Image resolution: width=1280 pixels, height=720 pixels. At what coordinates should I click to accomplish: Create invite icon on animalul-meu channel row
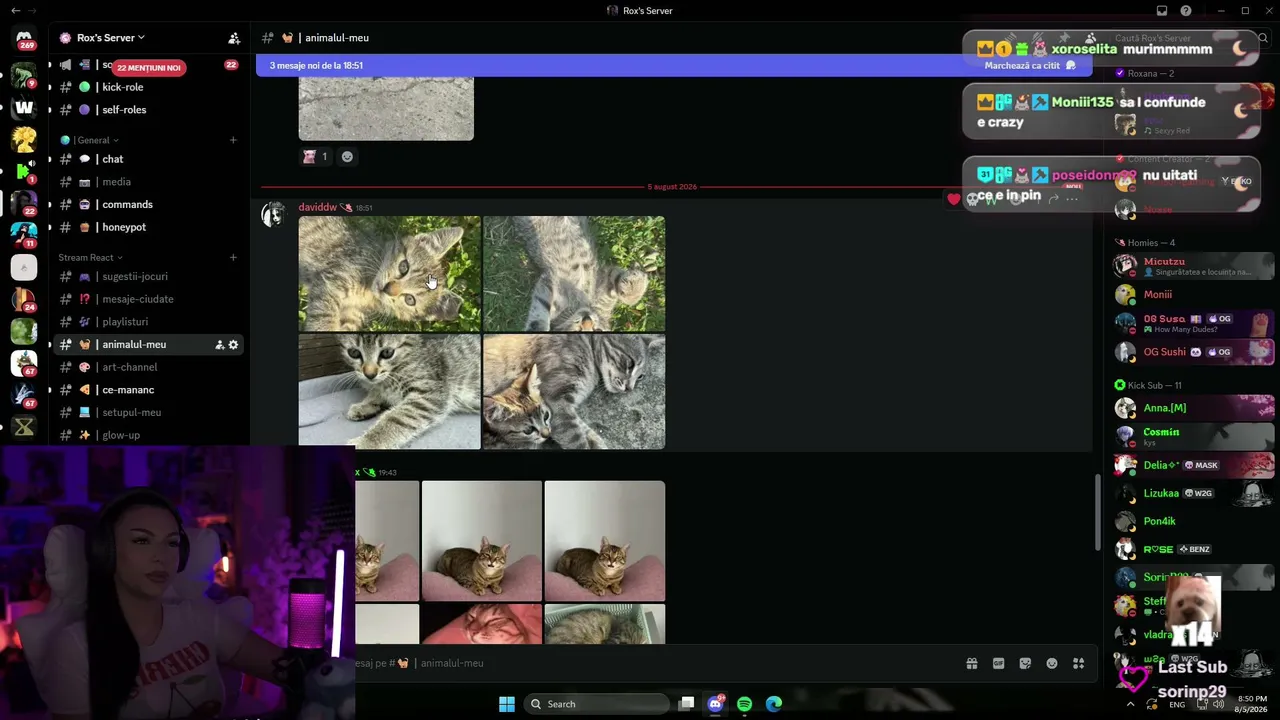(x=219, y=345)
